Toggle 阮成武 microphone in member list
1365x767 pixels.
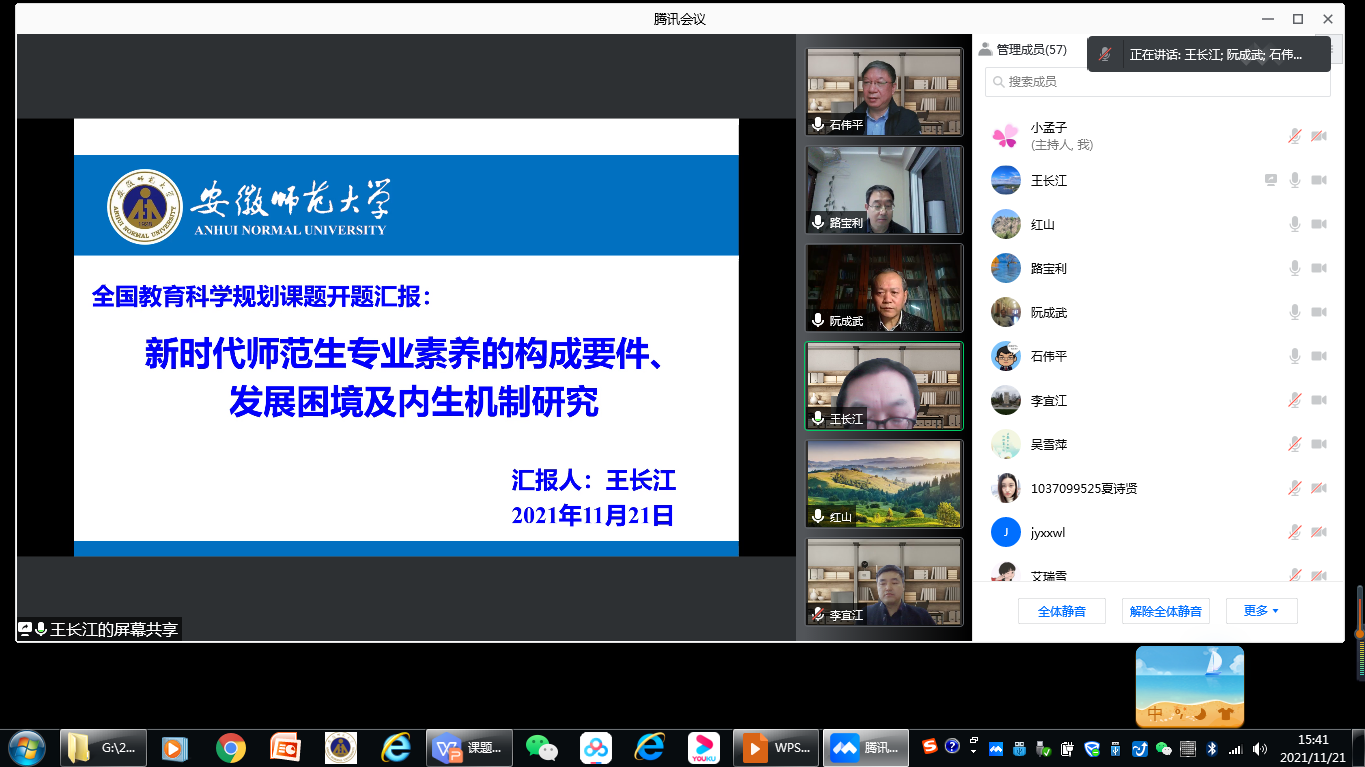point(1295,312)
